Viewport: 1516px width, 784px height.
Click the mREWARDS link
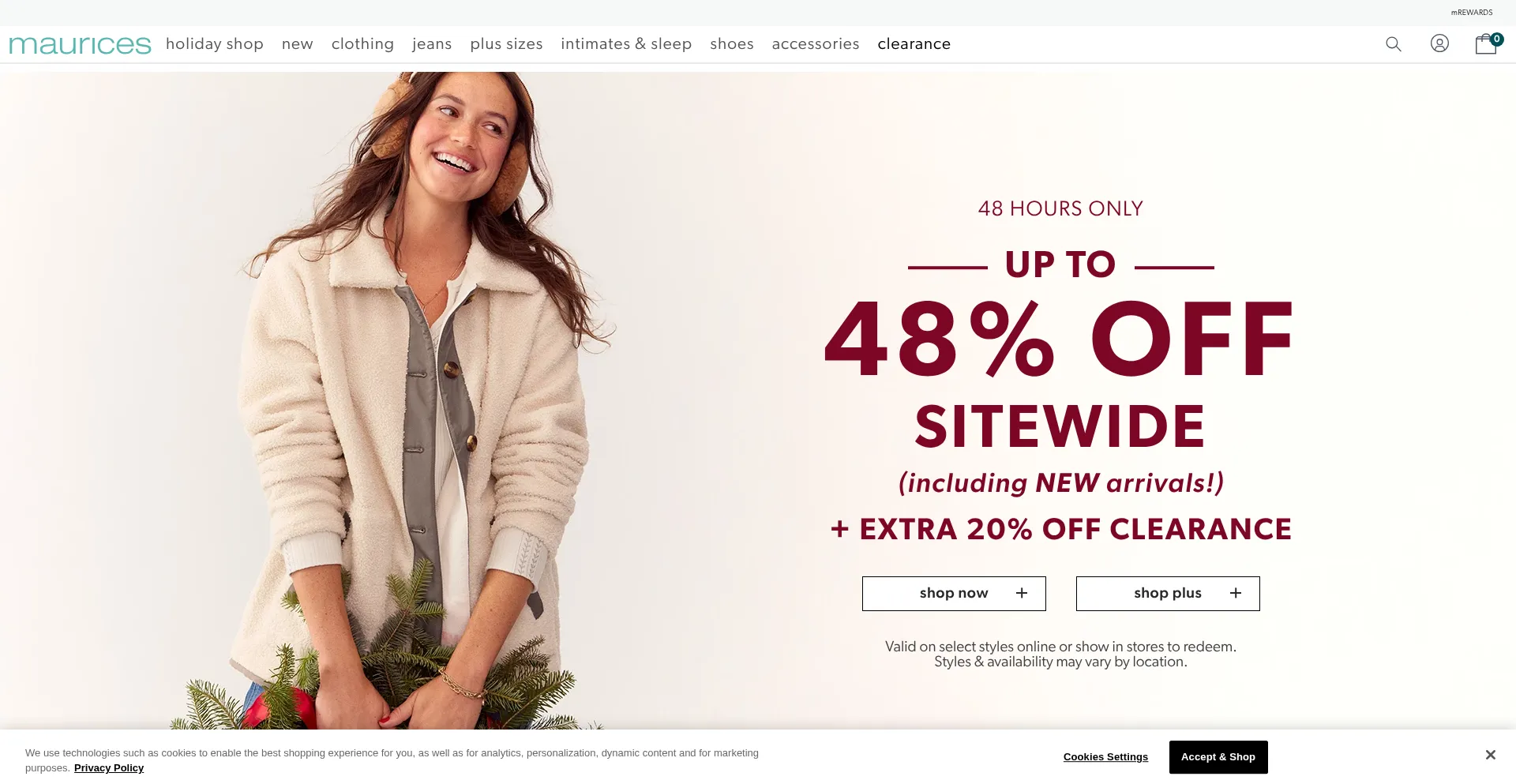[x=1472, y=13]
